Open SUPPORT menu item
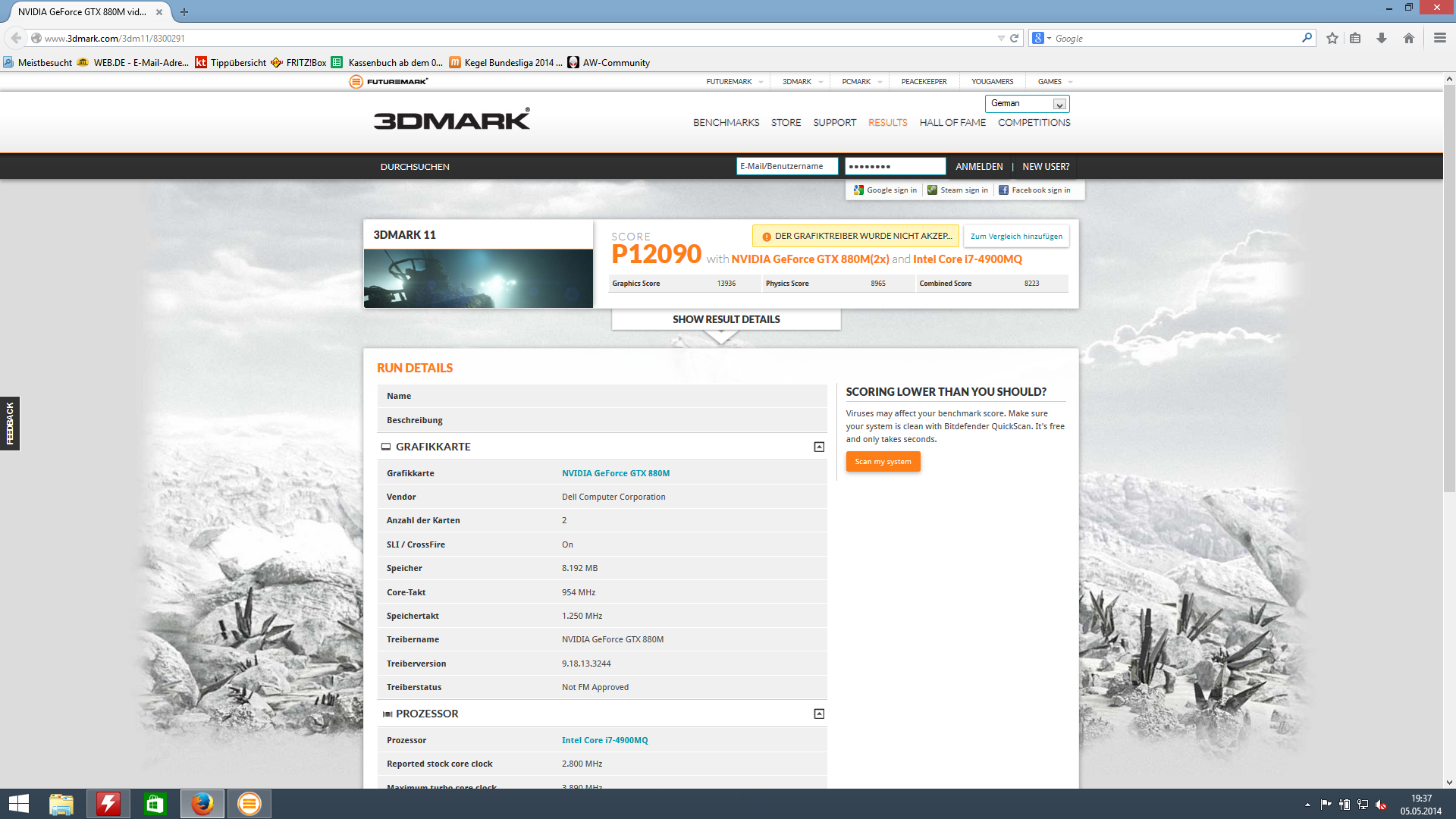The height and width of the screenshot is (819, 1456). [x=834, y=123]
